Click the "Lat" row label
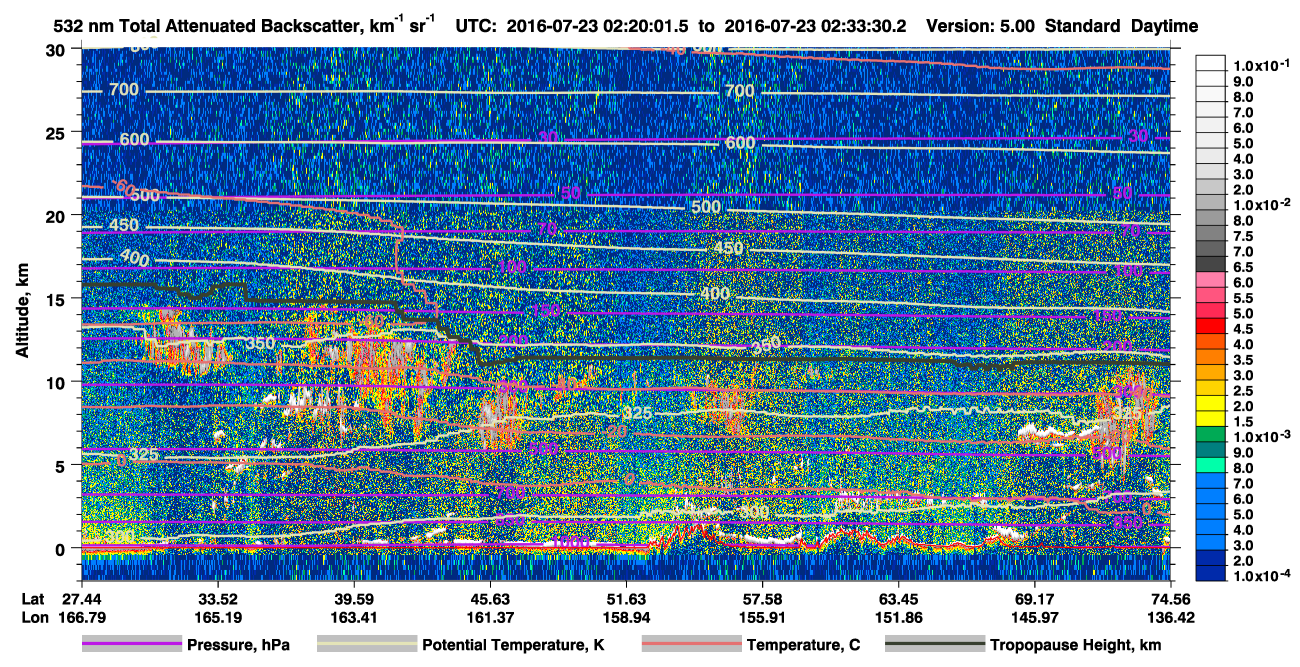This screenshot has width=1300, height=667. point(31,598)
